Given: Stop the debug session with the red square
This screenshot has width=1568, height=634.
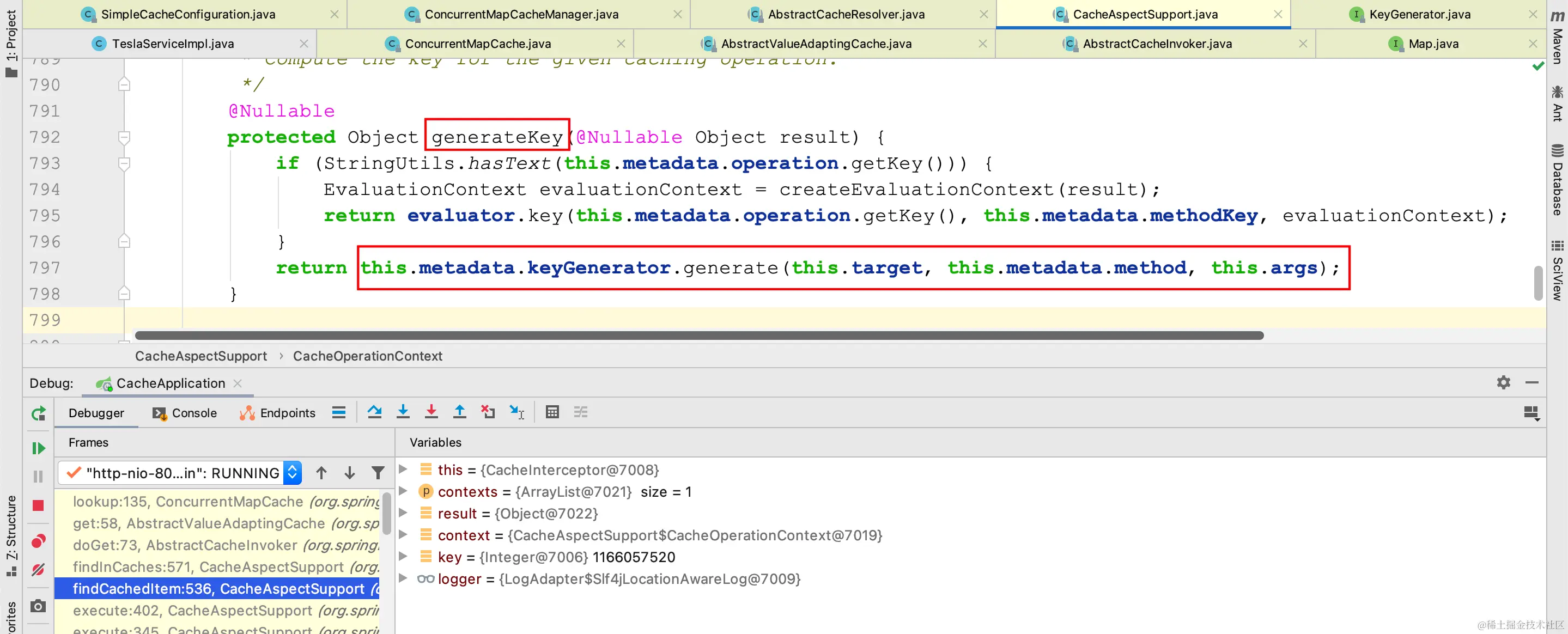Looking at the screenshot, I should click(38, 505).
